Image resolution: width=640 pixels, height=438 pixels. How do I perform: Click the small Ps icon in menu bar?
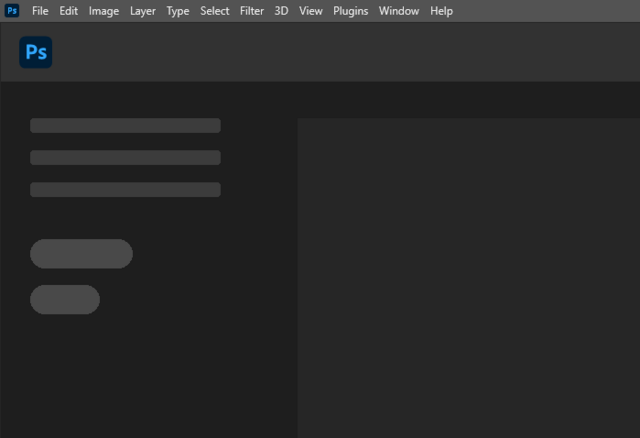pyautogui.click(x=12, y=11)
